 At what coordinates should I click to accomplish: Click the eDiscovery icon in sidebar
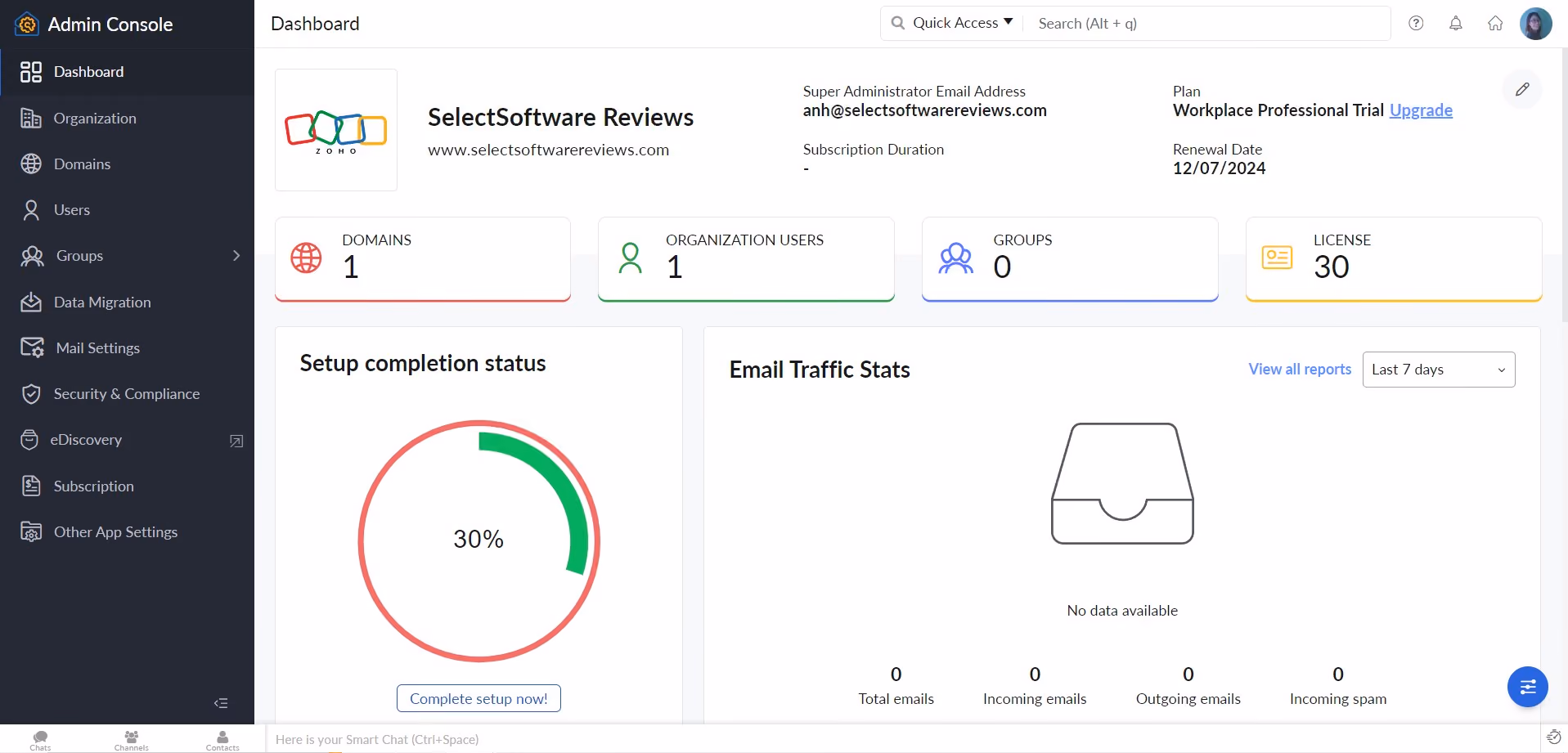29,440
